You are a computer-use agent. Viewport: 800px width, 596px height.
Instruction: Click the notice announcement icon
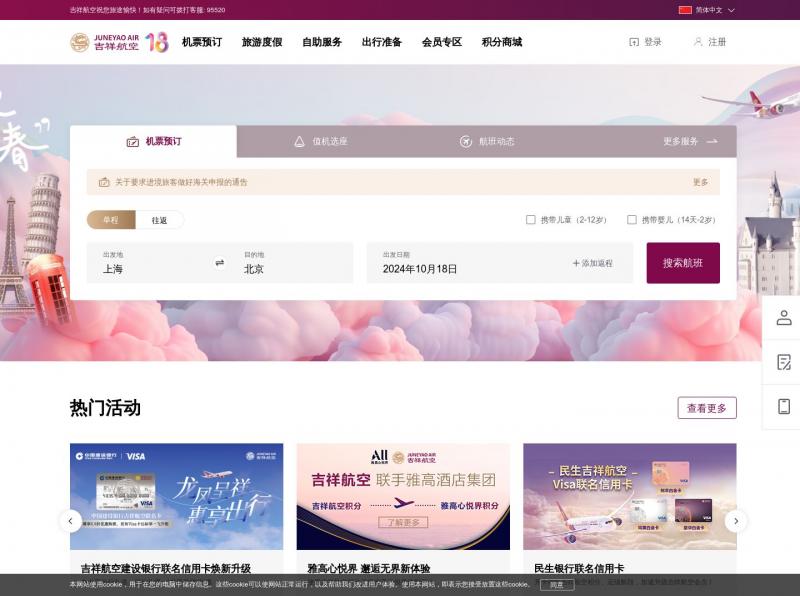(x=104, y=182)
